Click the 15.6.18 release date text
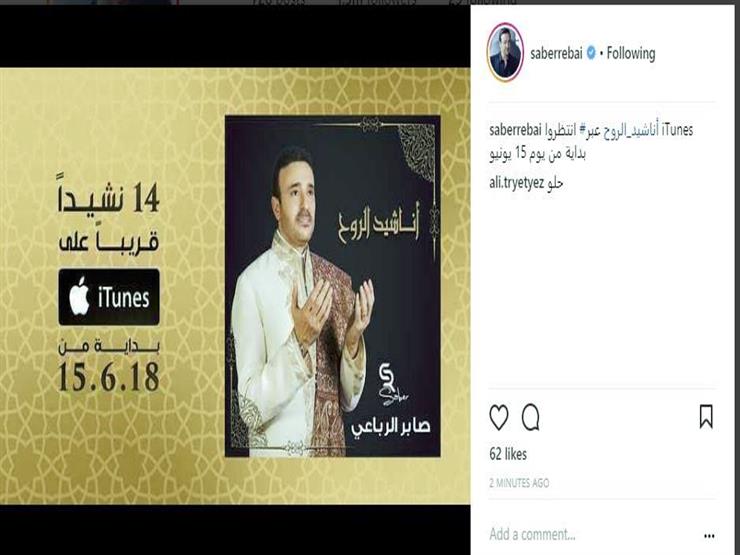Image resolution: width=740 pixels, height=555 pixels. pos(109,377)
